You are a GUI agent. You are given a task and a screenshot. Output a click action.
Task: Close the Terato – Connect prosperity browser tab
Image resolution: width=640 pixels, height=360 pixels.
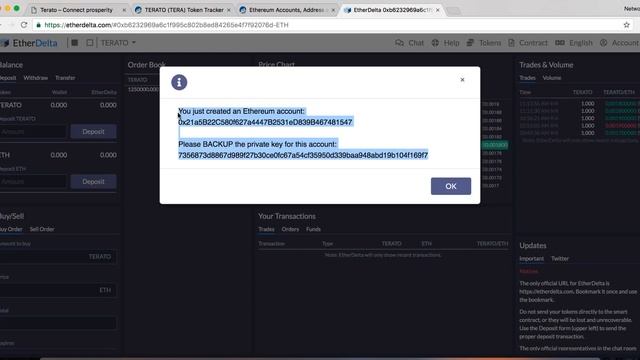124,10
